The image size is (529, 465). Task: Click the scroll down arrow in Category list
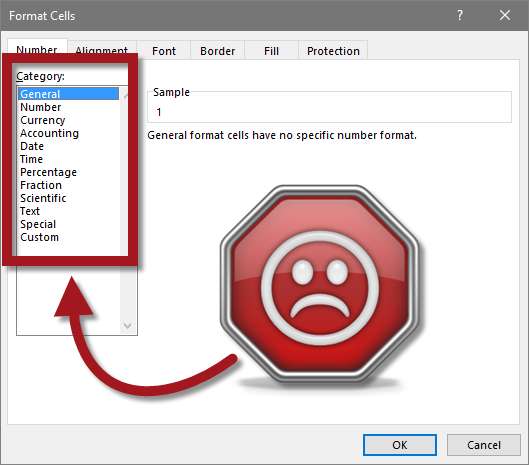point(127,326)
